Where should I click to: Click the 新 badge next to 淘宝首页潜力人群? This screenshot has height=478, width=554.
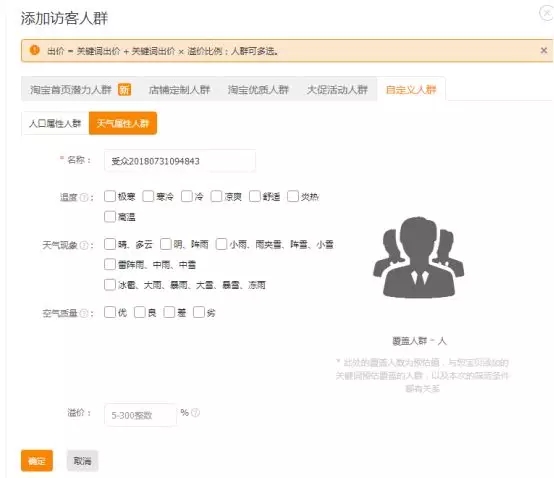coord(124,89)
